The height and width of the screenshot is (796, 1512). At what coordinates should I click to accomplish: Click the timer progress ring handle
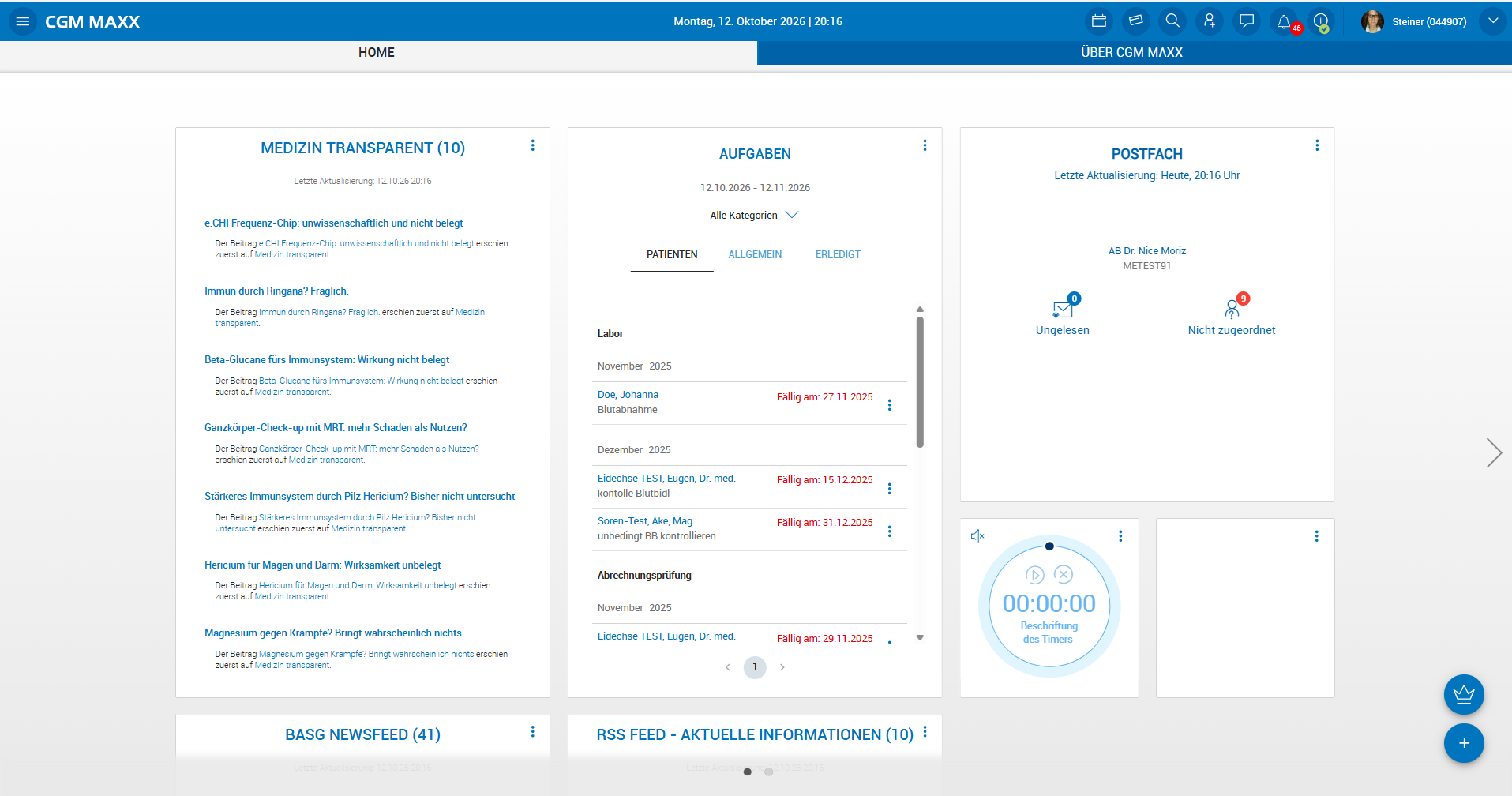tap(1049, 546)
